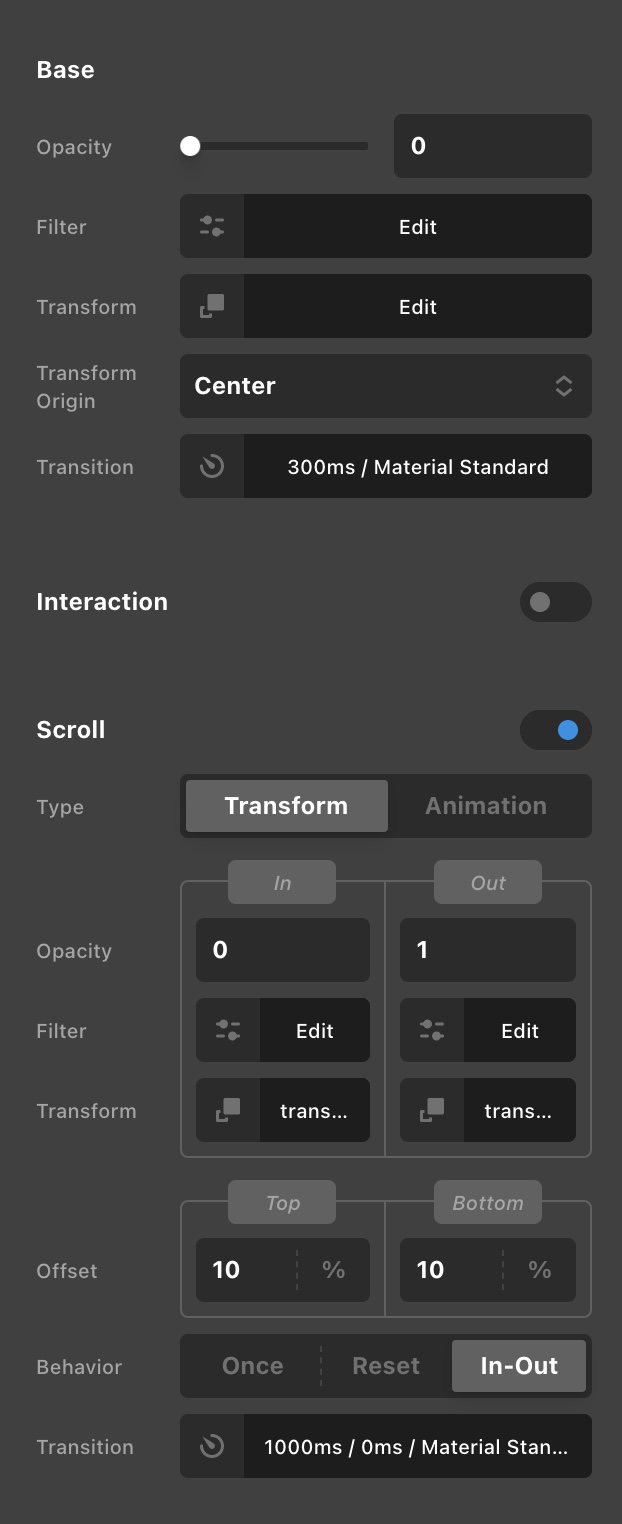
Task: Click the Scroll In filter sliders icon
Action: click(x=228, y=1030)
